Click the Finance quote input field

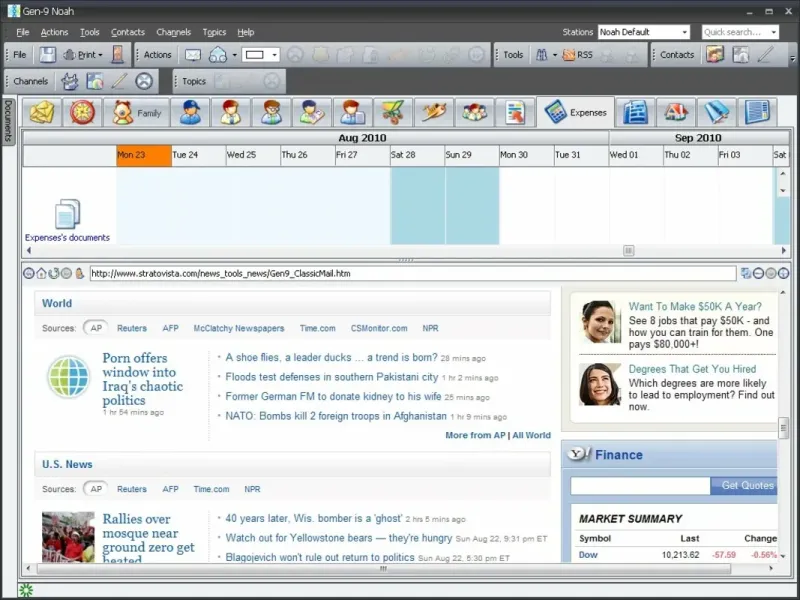click(640, 486)
